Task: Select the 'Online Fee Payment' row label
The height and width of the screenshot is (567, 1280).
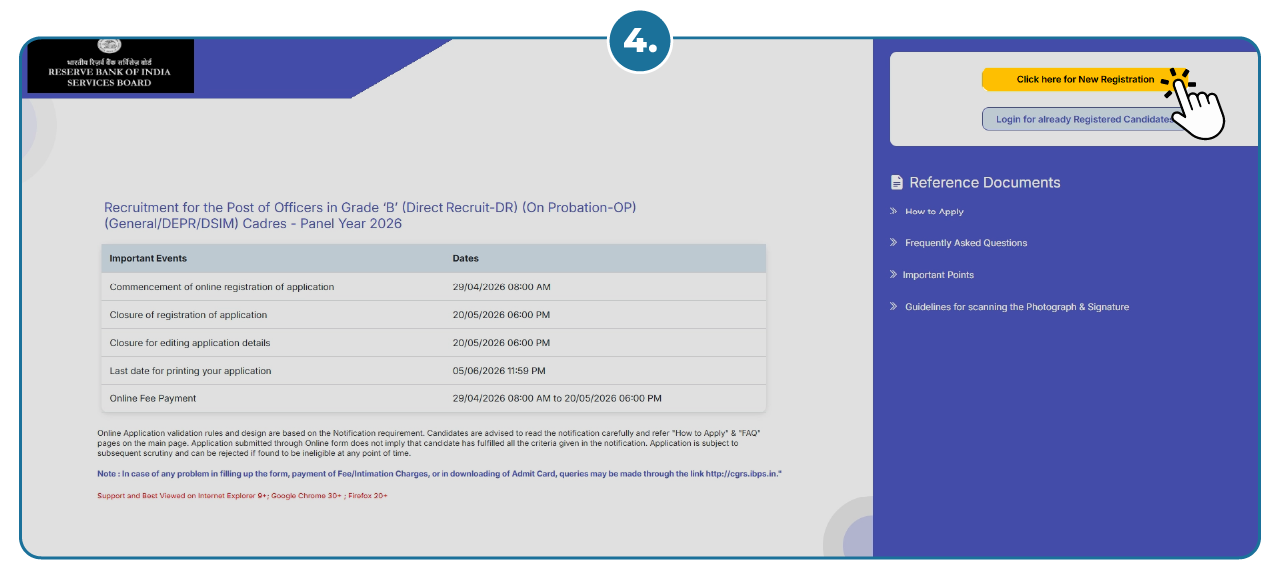Action: (153, 398)
